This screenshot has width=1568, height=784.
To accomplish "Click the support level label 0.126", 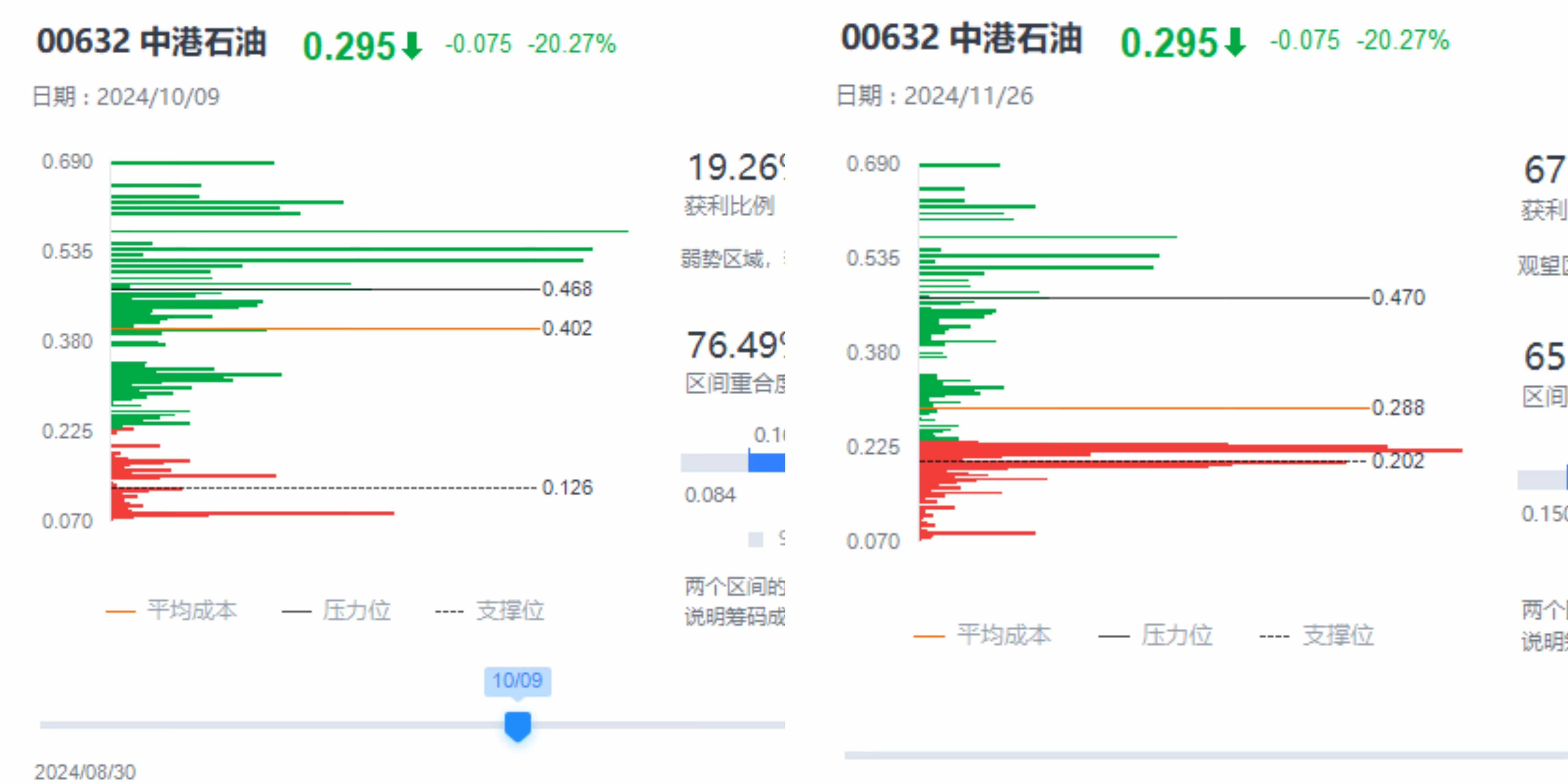I will coord(567,487).
